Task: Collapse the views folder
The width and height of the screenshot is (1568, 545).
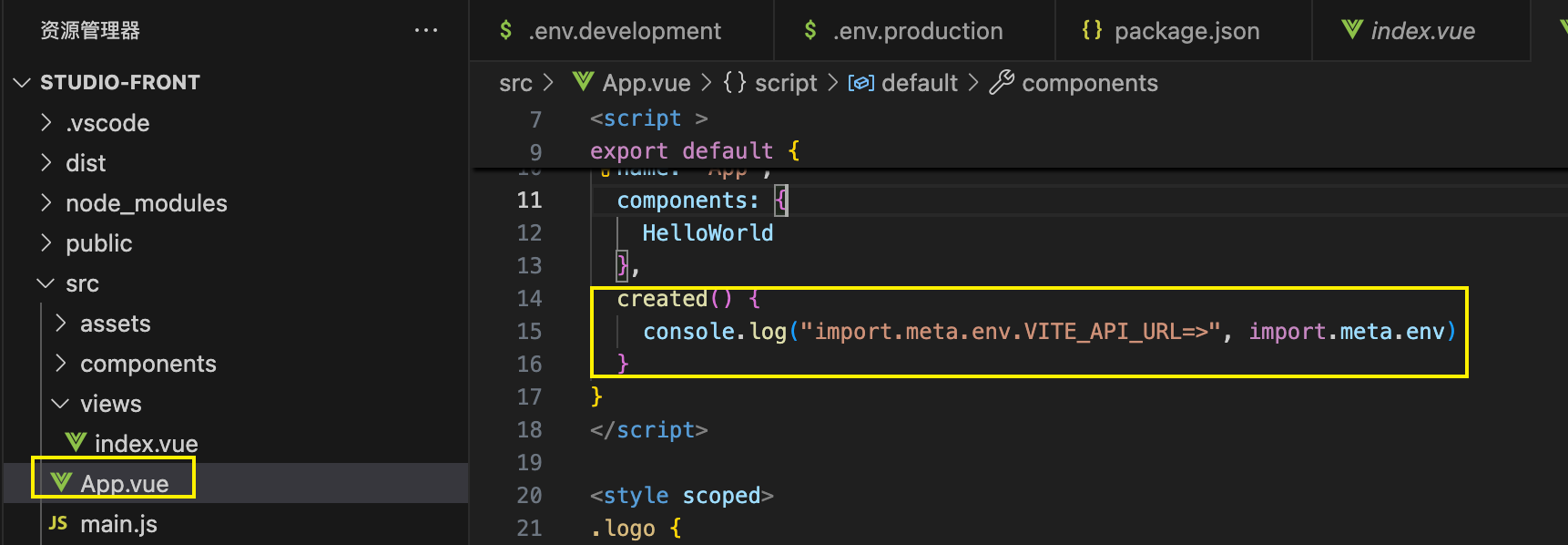Action: pyautogui.click(x=60, y=403)
